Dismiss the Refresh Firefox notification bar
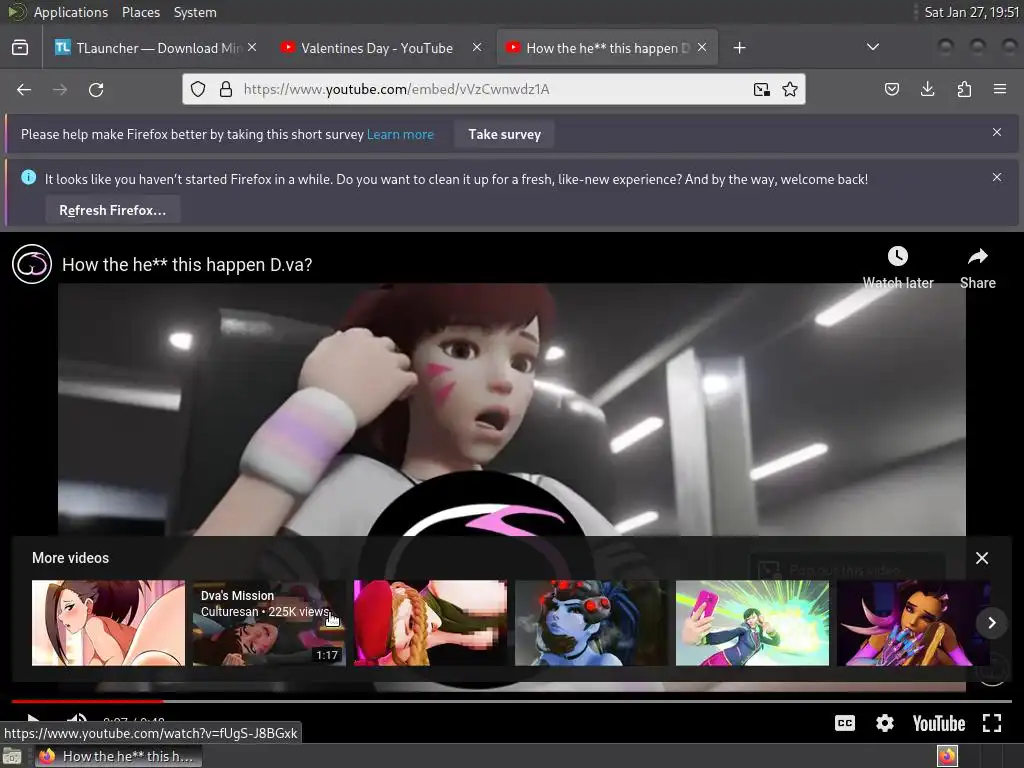Screen dimensions: 1024x768 (997, 177)
